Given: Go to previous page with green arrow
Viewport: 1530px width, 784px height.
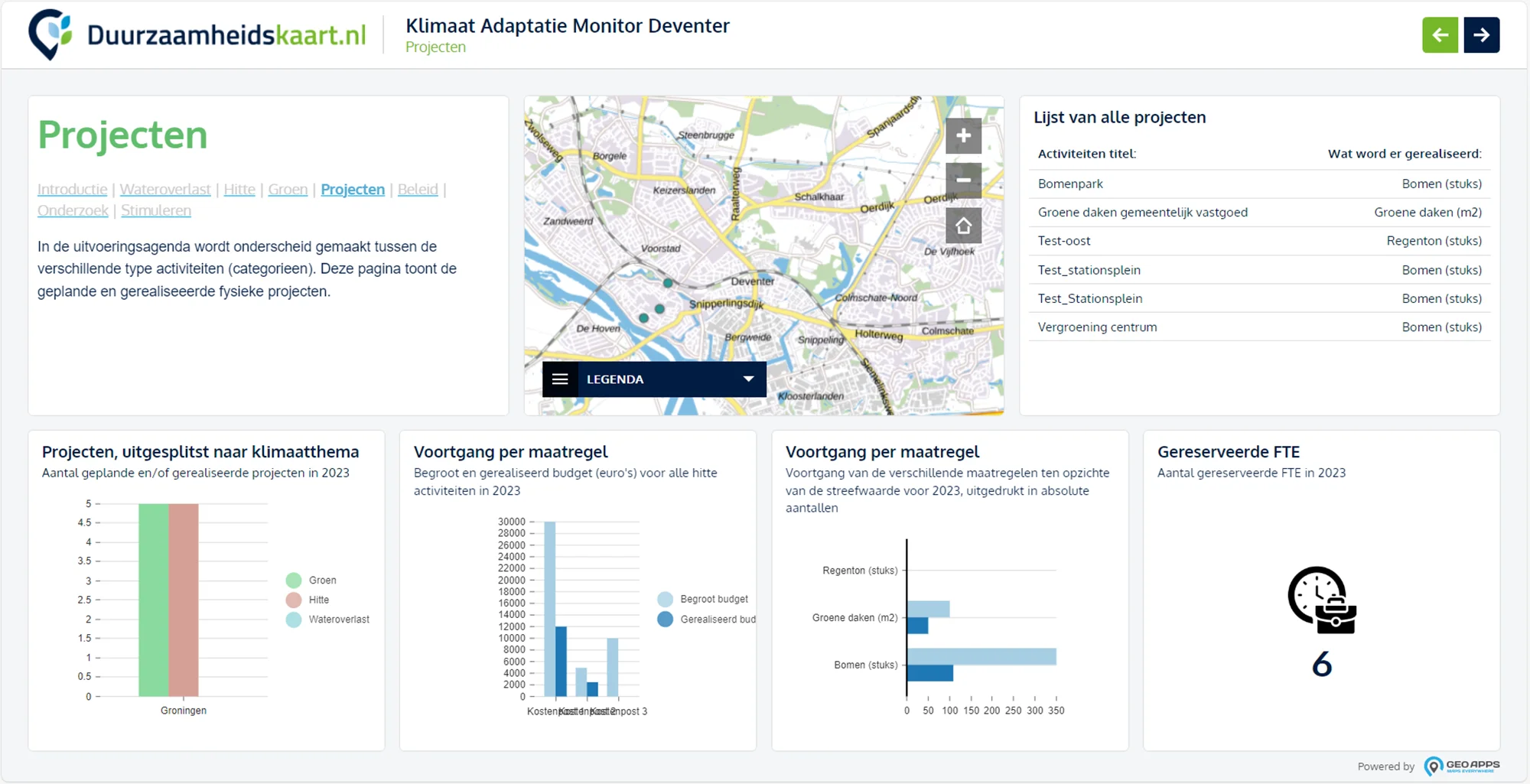Looking at the screenshot, I should coord(1440,35).
